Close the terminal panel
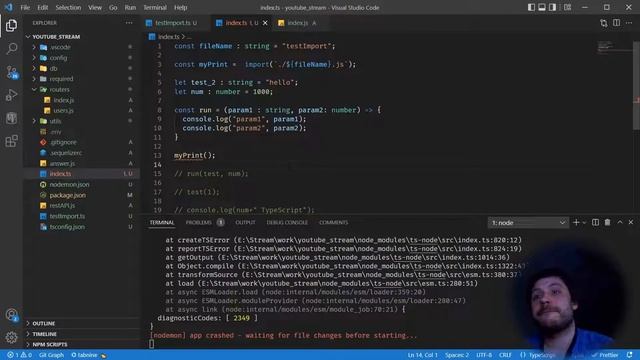640x360 pixels. (x=631, y=222)
